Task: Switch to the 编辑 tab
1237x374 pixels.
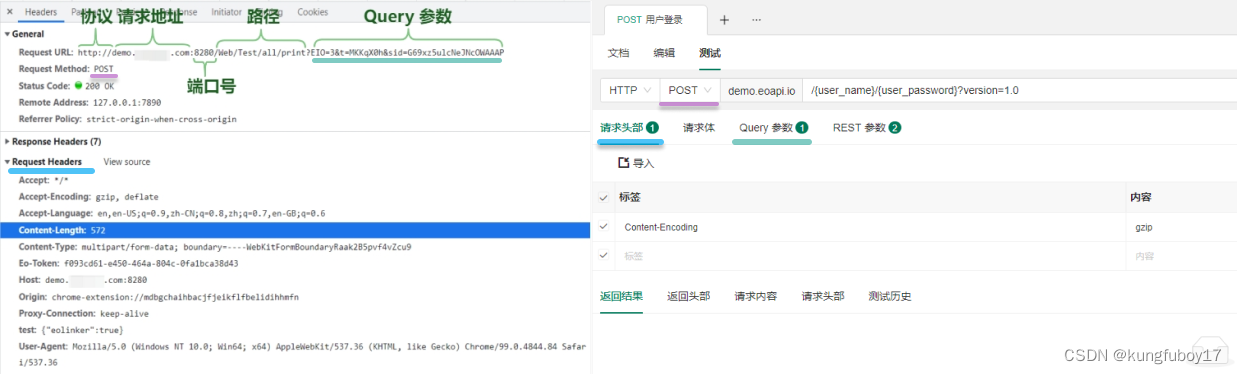Action: coord(664,53)
